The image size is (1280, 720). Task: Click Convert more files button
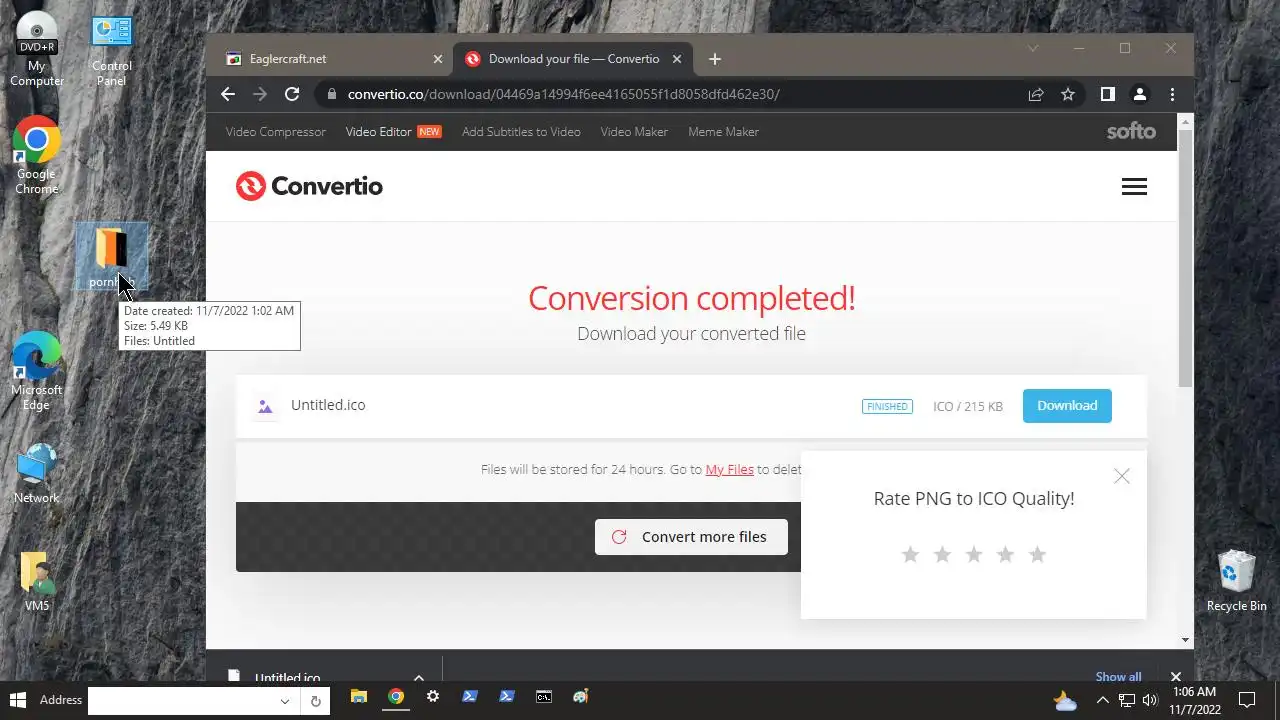(x=691, y=537)
